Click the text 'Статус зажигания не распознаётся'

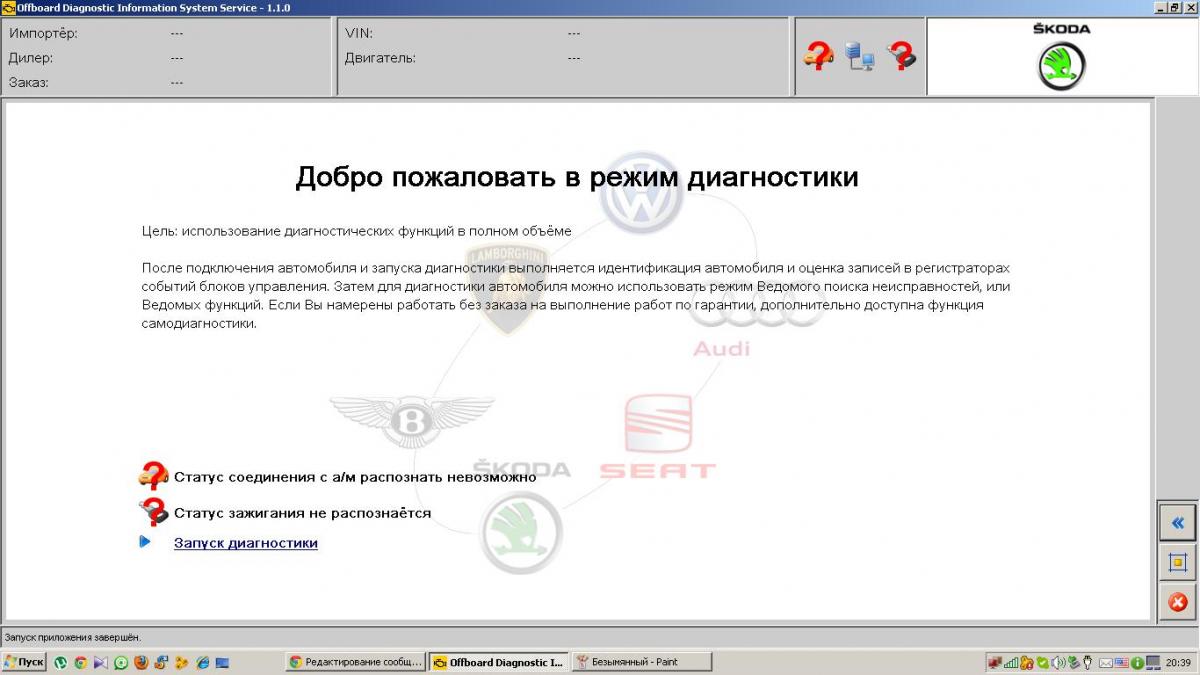[302, 513]
